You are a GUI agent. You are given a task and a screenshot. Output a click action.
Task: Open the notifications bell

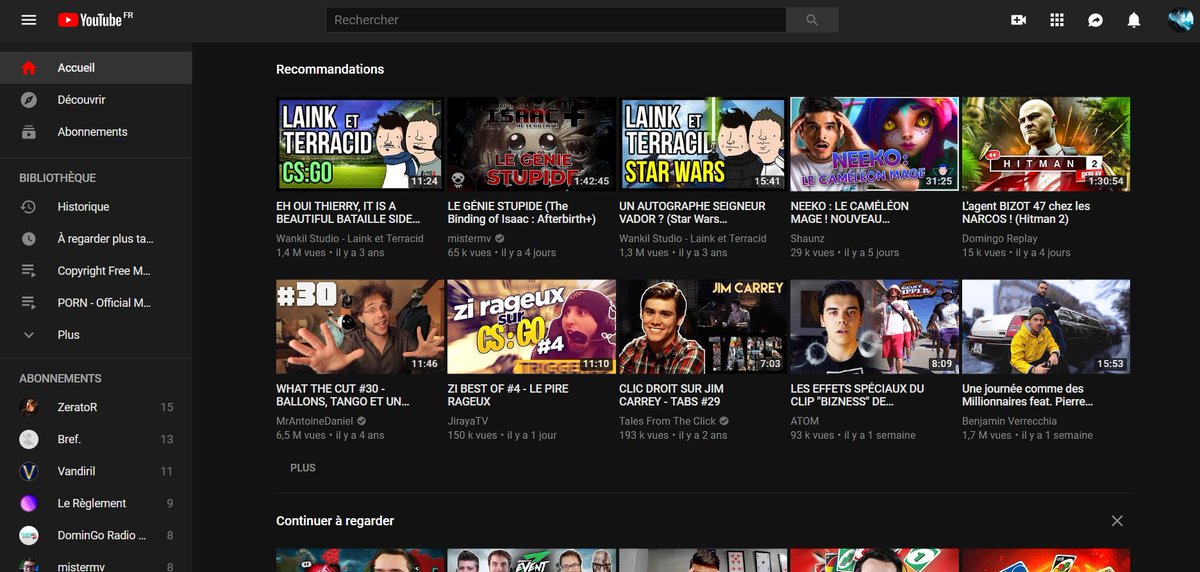pos(1134,20)
